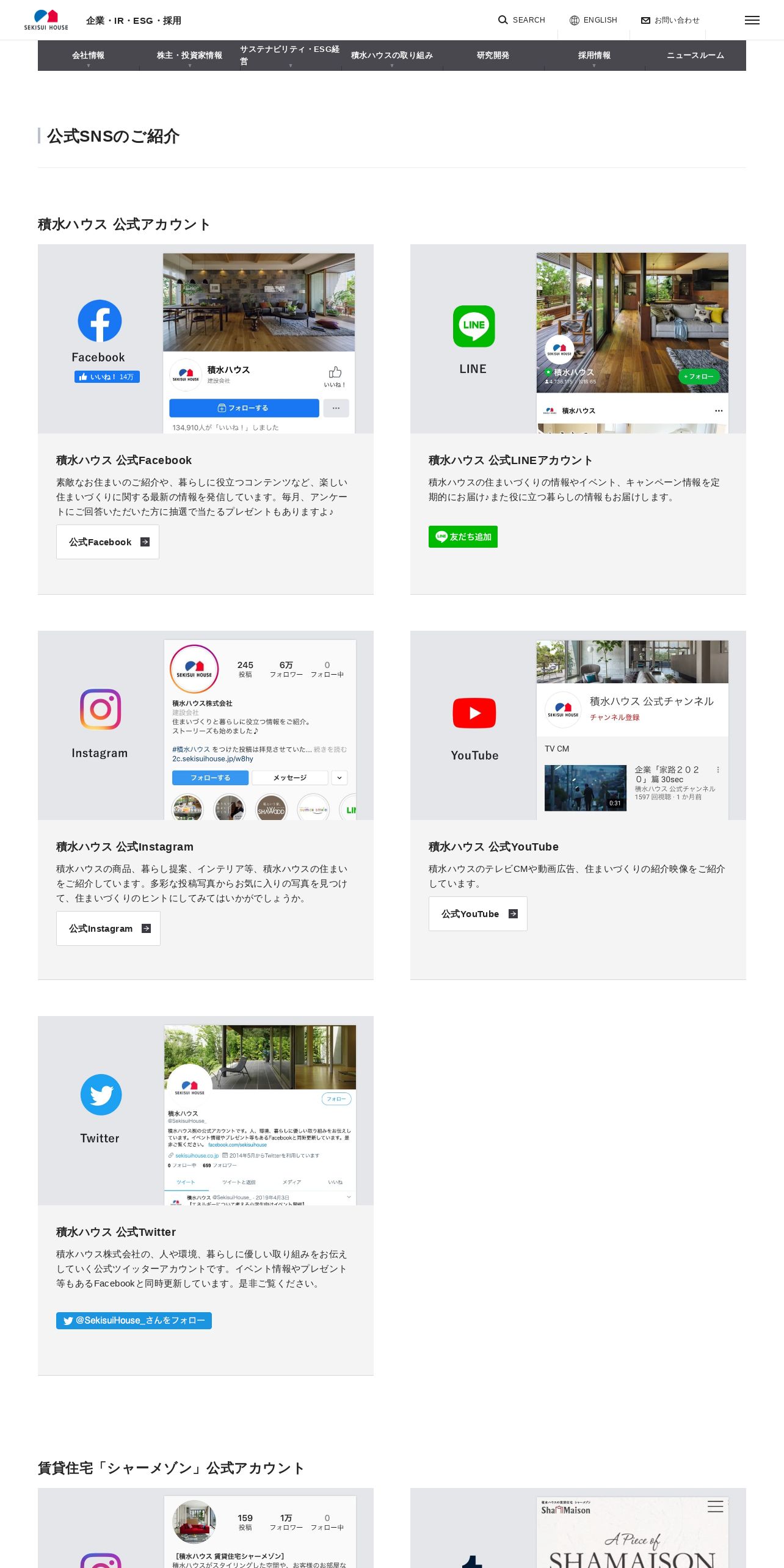Image resolution: width=784 pixels, height=1568 pixels.
Task: Click the envelope contact icon
Action: pyautogui.click(x=645, y=20)
